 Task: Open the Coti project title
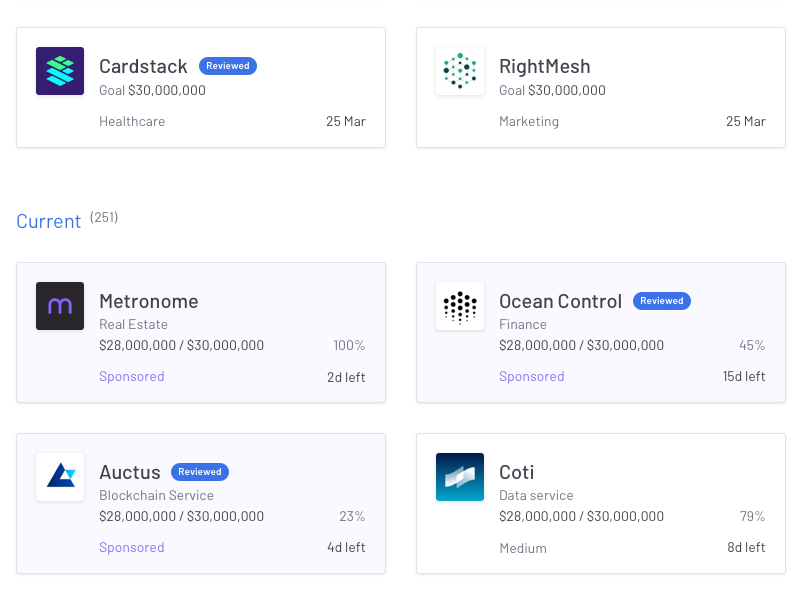tap(516, 472)
